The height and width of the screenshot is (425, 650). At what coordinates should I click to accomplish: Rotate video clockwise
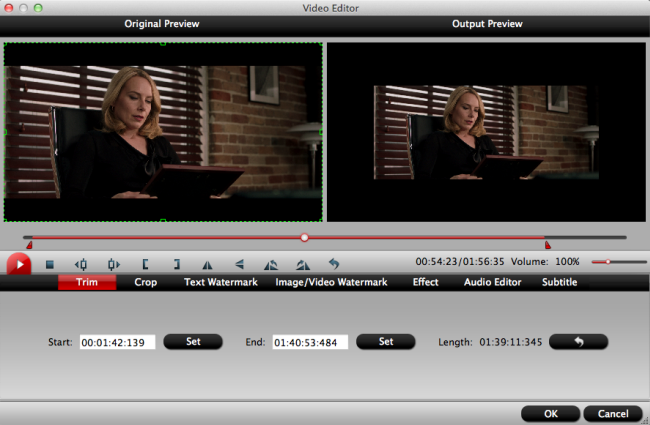pos(303,265)
